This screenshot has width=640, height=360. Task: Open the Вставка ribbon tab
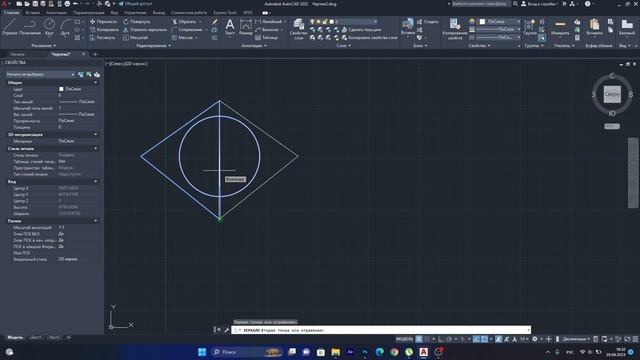point(33,13)
